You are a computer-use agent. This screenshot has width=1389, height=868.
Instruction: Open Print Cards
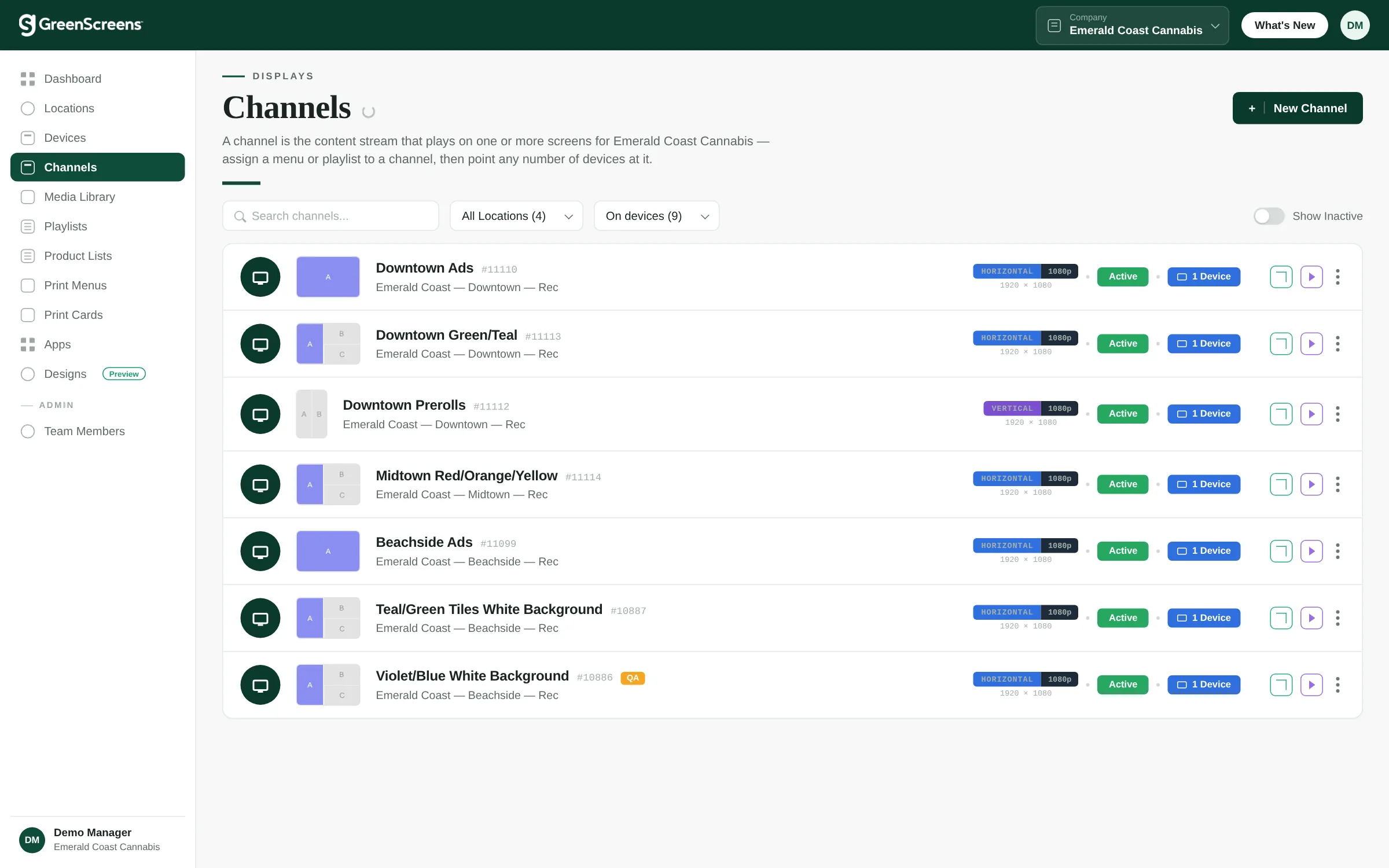[97, 315]
